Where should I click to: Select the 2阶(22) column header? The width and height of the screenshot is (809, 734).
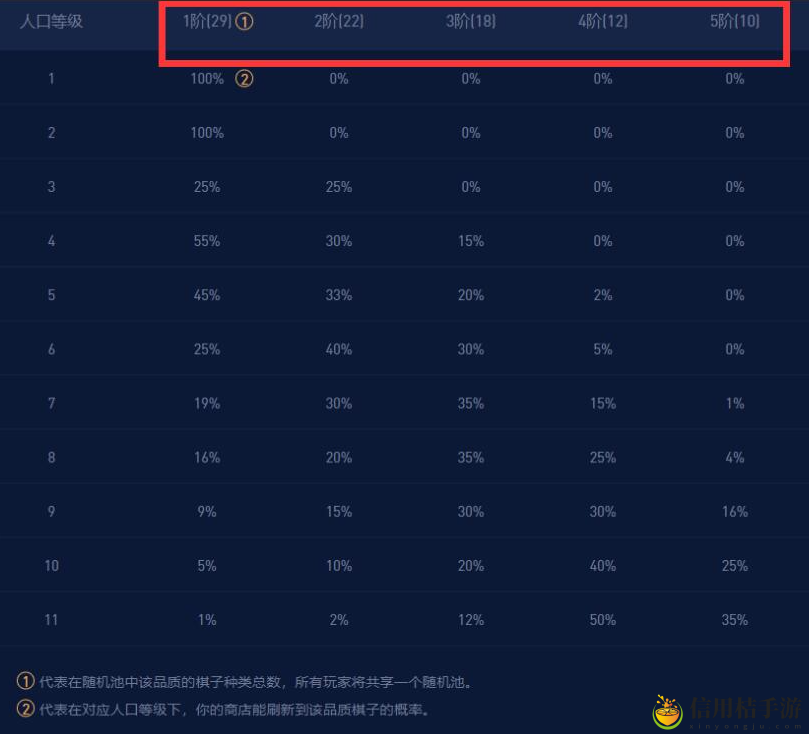[339, 22]
